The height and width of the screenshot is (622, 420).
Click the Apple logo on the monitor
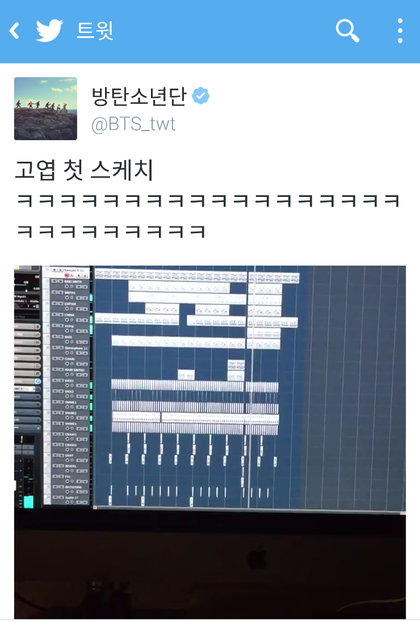tap(257, 559)
